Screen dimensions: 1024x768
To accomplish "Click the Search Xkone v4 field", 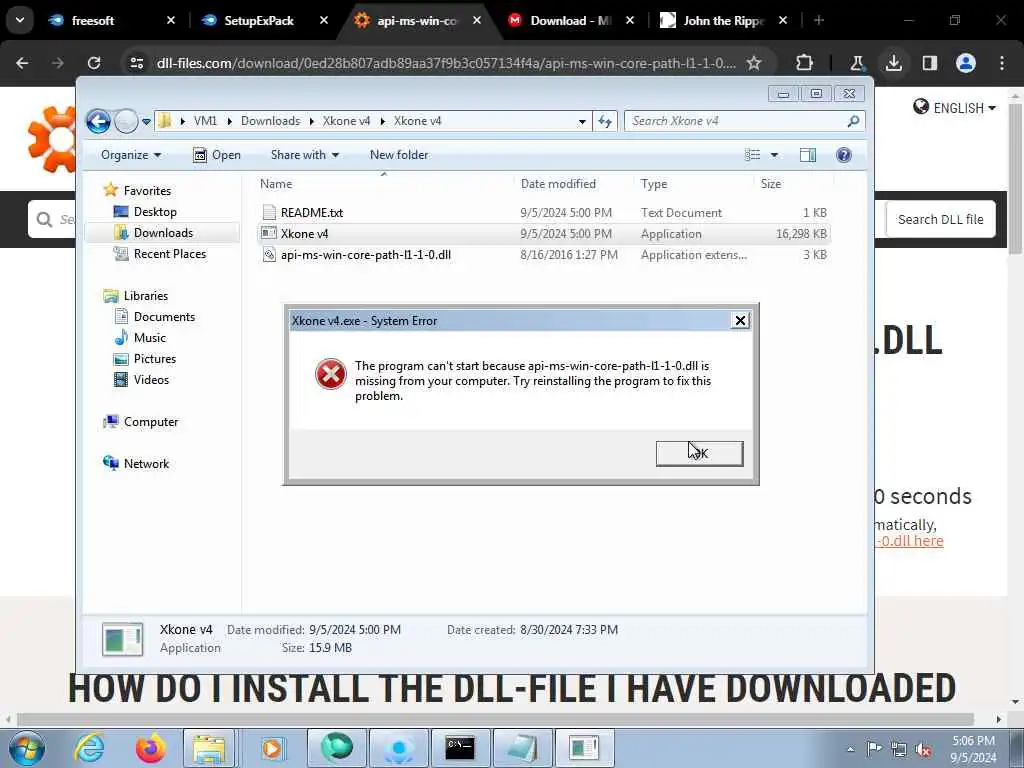I will (744, 121).
